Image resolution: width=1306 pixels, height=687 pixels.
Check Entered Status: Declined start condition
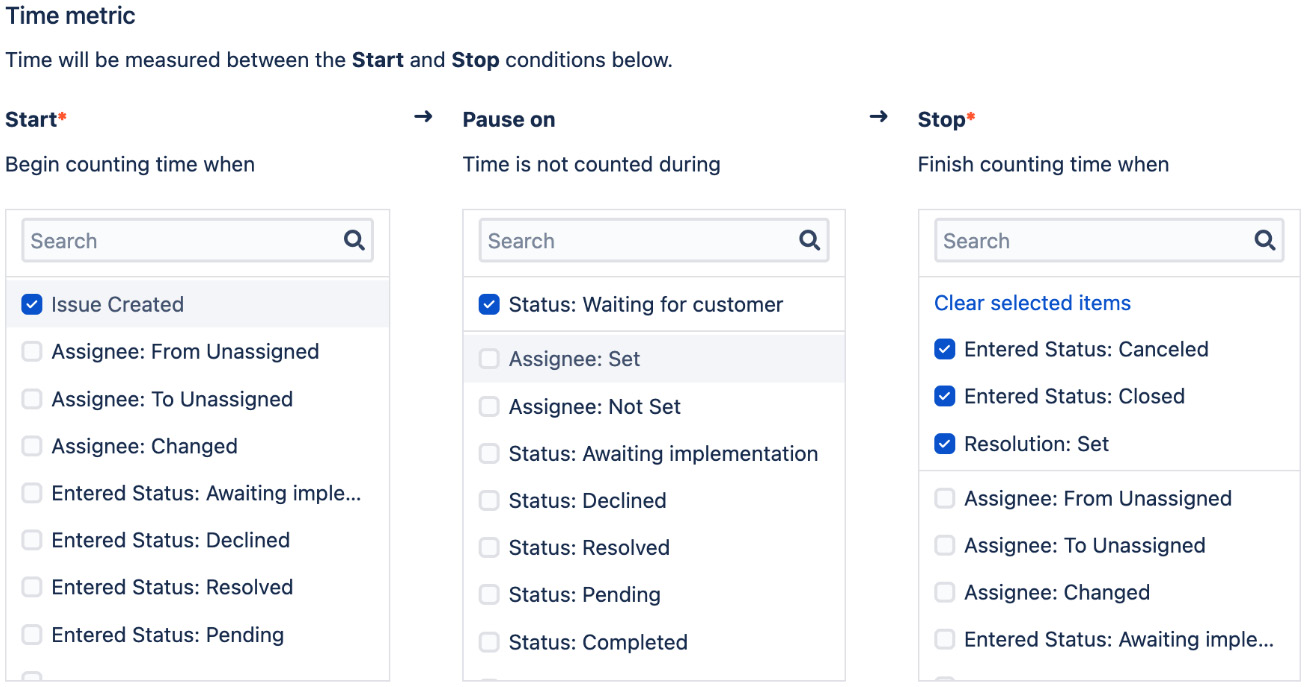pyautogui.click(x=32, y=540)
